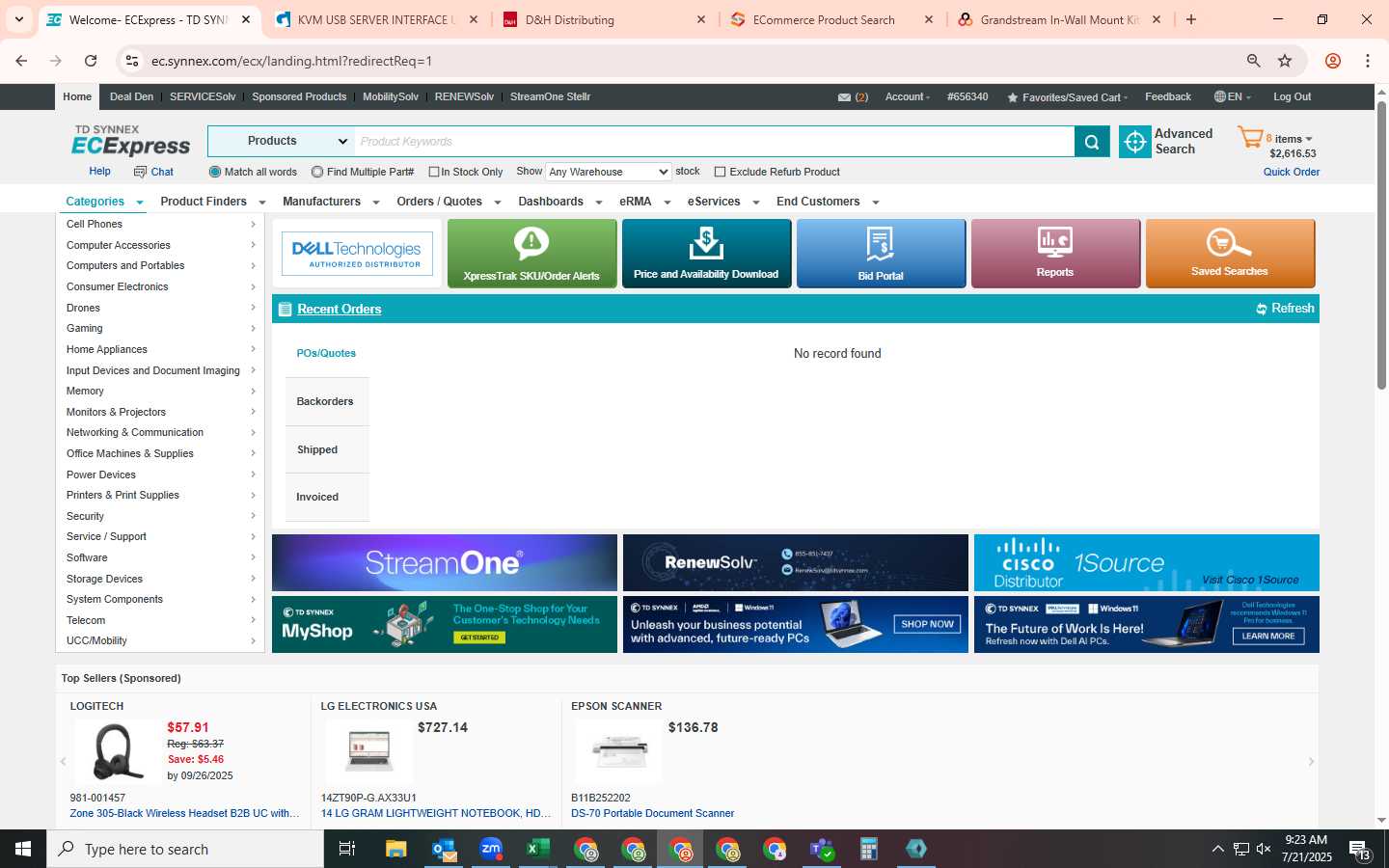The width and height of the screenshot is (1389, 868).
Task: Open the Manufacturers menu
Action: click(331, 202)
